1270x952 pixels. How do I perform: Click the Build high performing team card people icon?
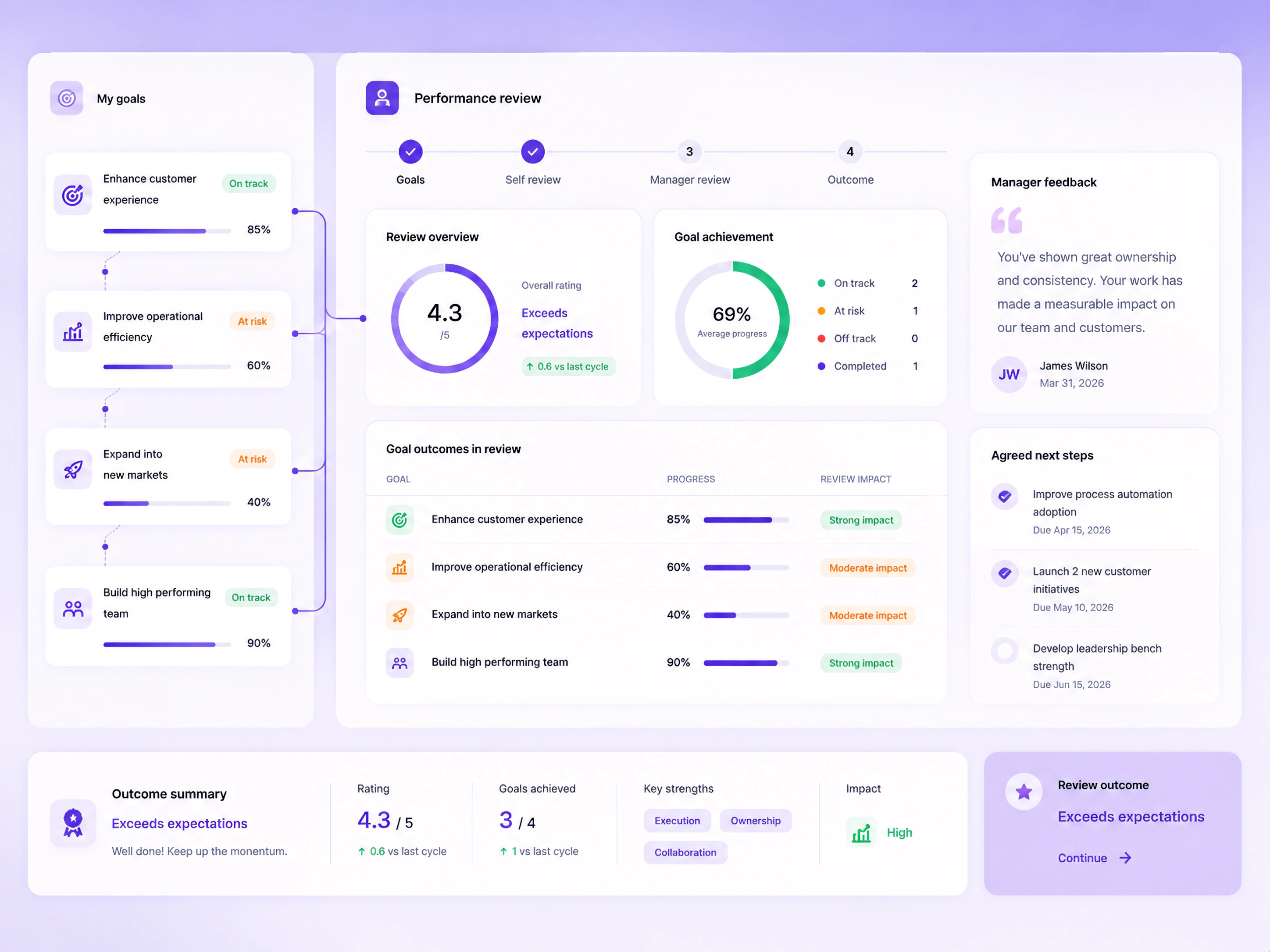tap(73, 608)
